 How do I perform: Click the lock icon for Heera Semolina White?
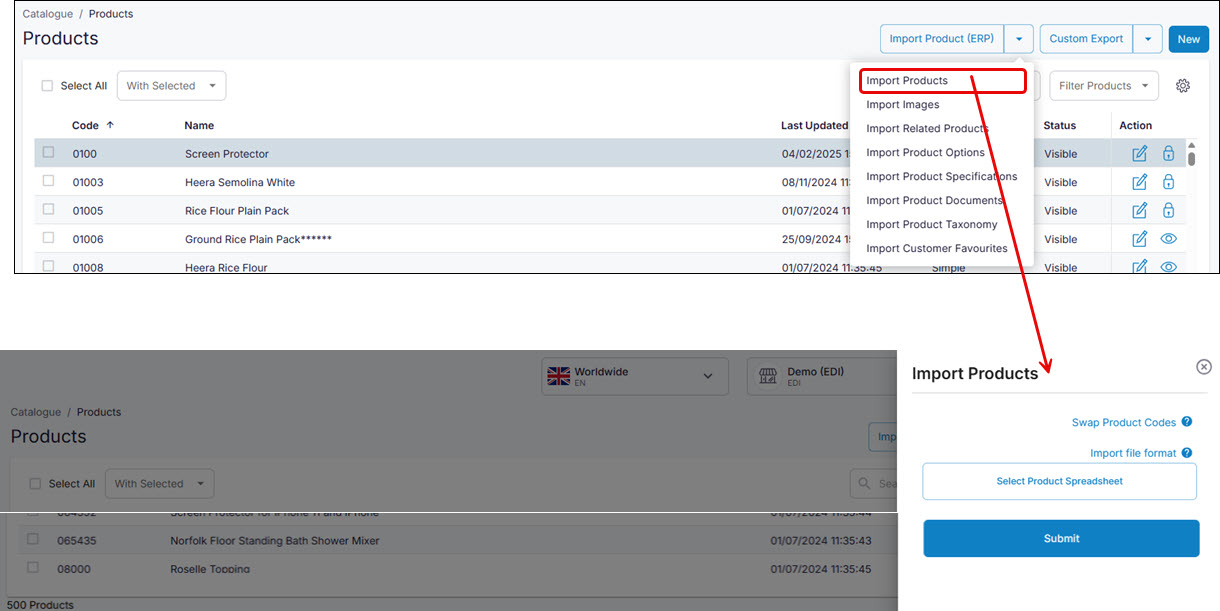tap(1168, 182)
